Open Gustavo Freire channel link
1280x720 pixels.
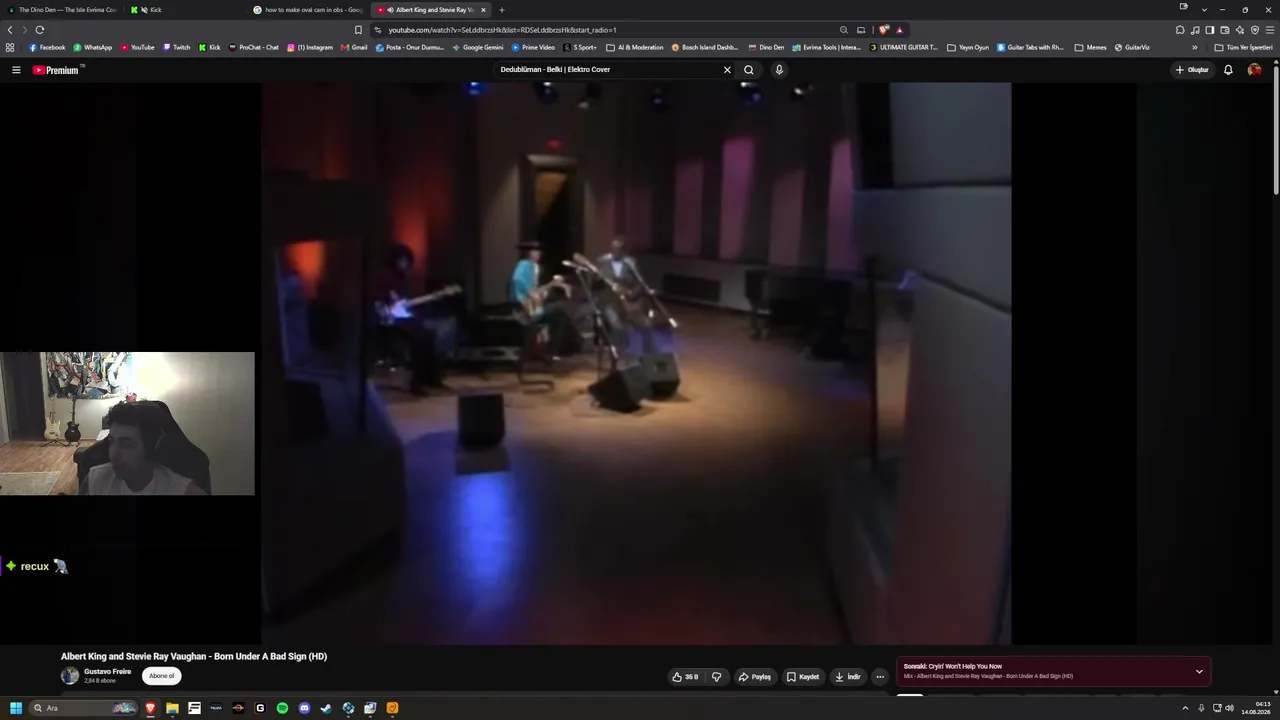tap(107, 672)
